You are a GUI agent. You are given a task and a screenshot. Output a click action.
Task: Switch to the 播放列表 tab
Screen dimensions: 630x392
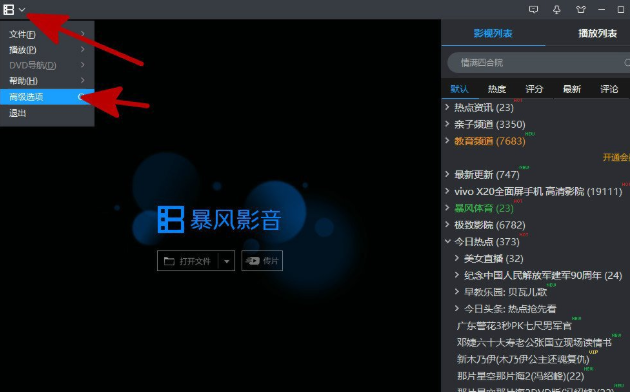597,33
